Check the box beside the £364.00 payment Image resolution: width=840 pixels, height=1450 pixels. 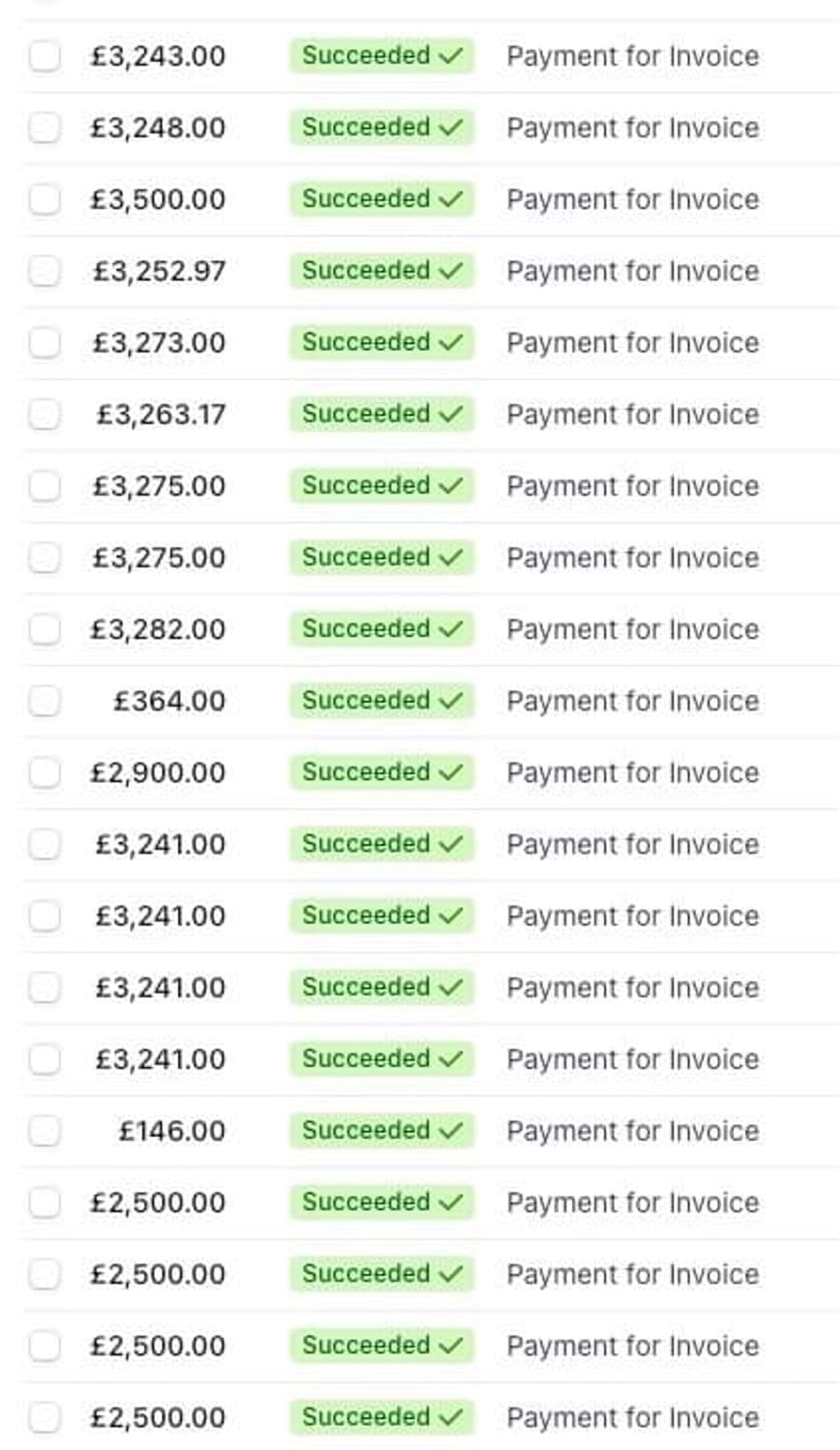point(44,701)
